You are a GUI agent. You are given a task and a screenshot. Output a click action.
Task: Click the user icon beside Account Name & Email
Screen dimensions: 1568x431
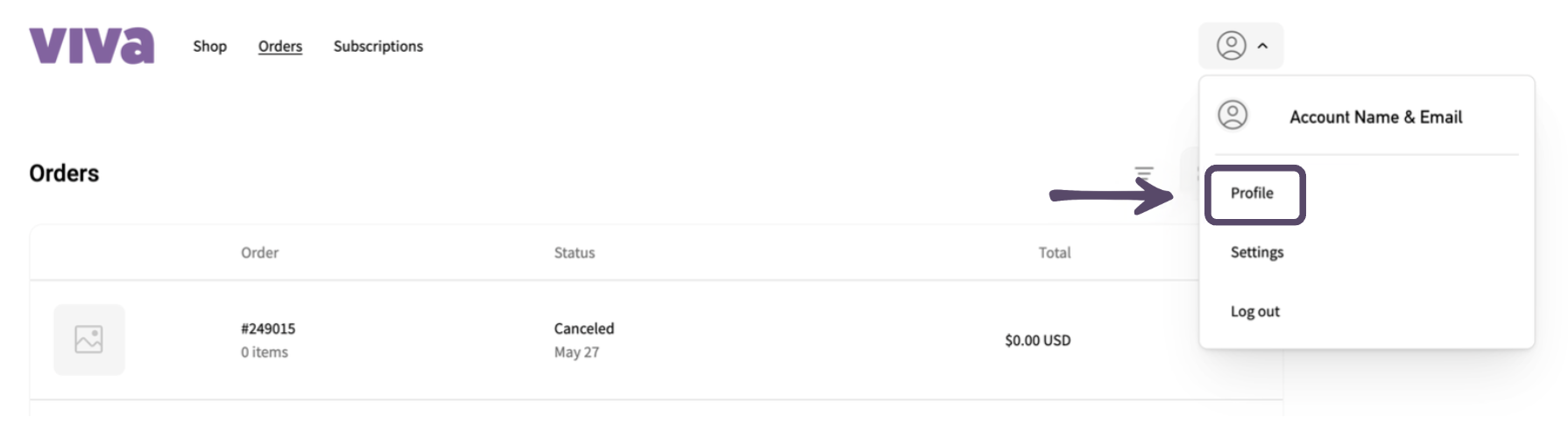1233,116
